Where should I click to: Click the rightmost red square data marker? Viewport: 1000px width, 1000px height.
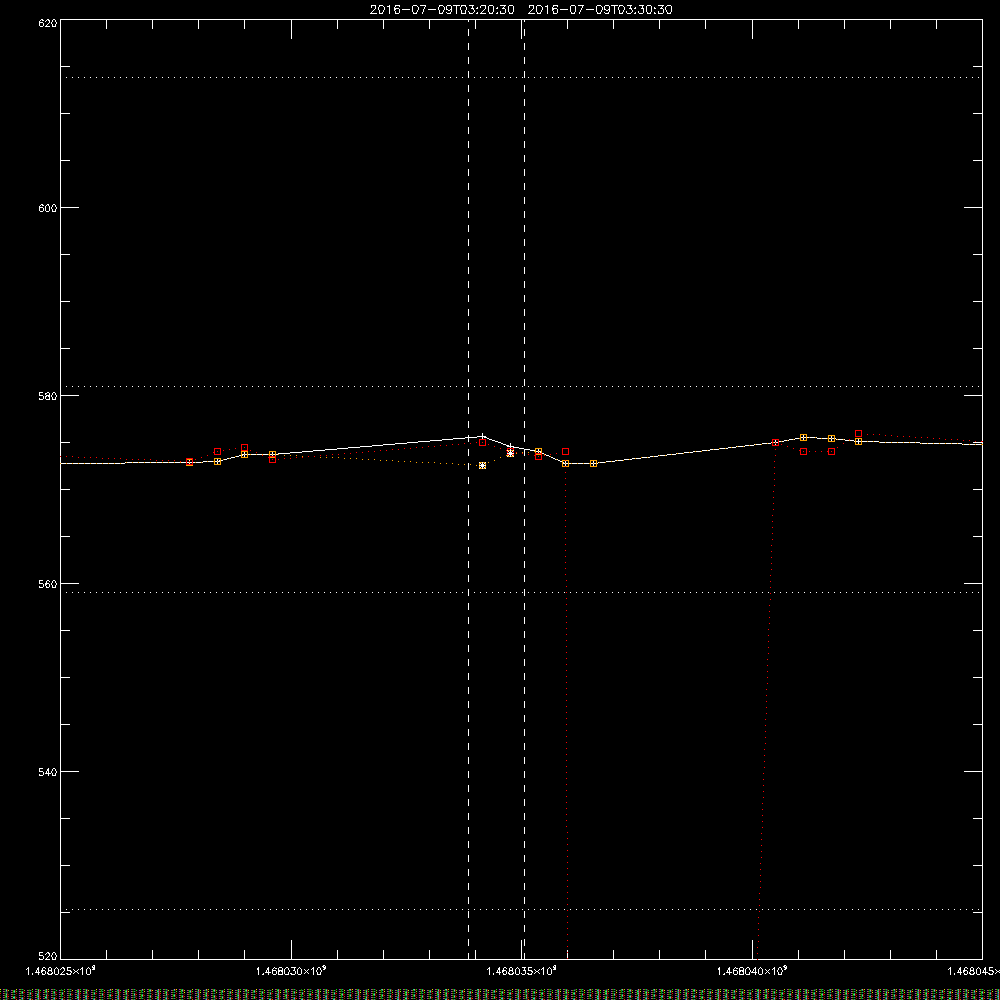(x=858, y=434)
